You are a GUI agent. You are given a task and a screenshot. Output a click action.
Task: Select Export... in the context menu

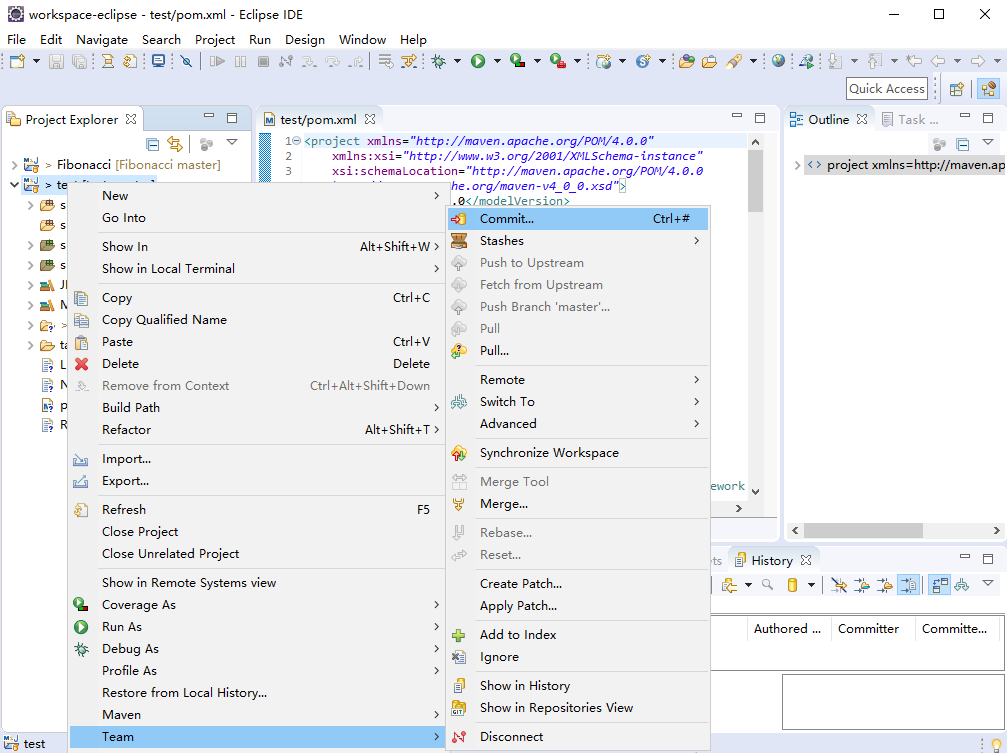pos(256,481)
